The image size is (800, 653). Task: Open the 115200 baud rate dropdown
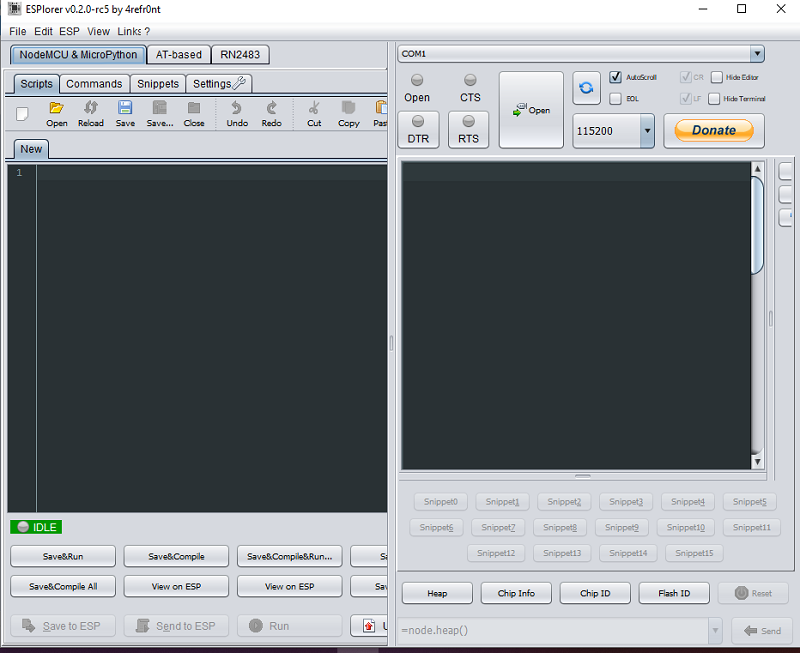(x=647, y=130)
